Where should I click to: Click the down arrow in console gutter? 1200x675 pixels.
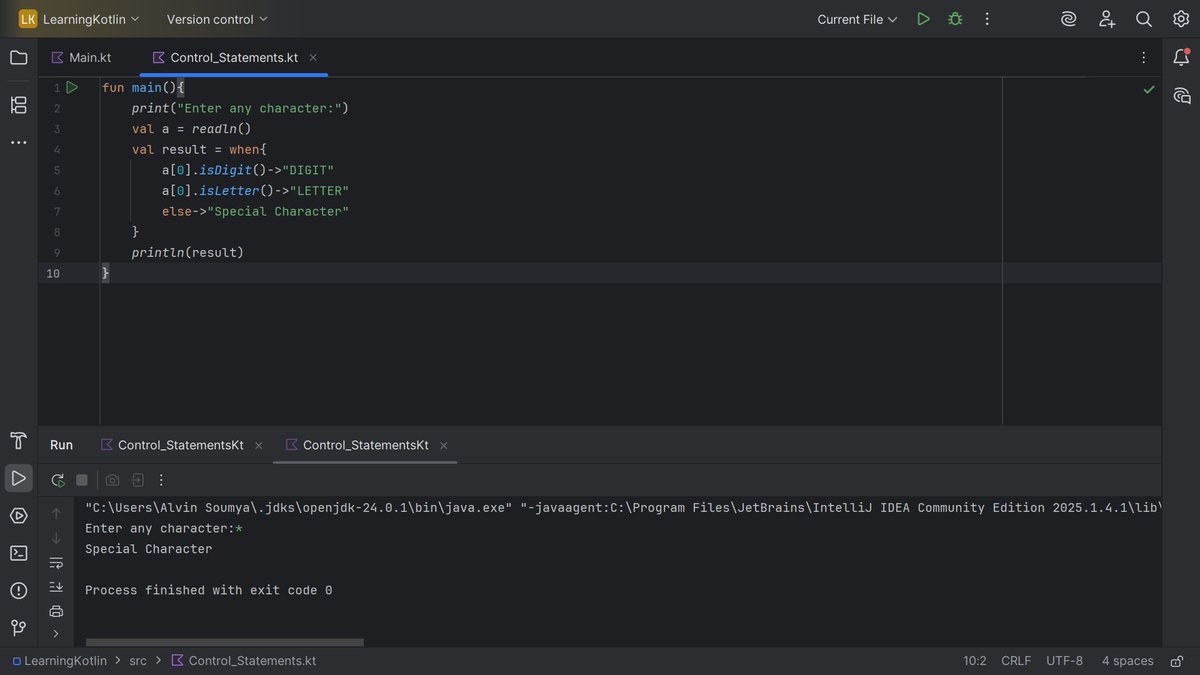[x=56, y=538]
